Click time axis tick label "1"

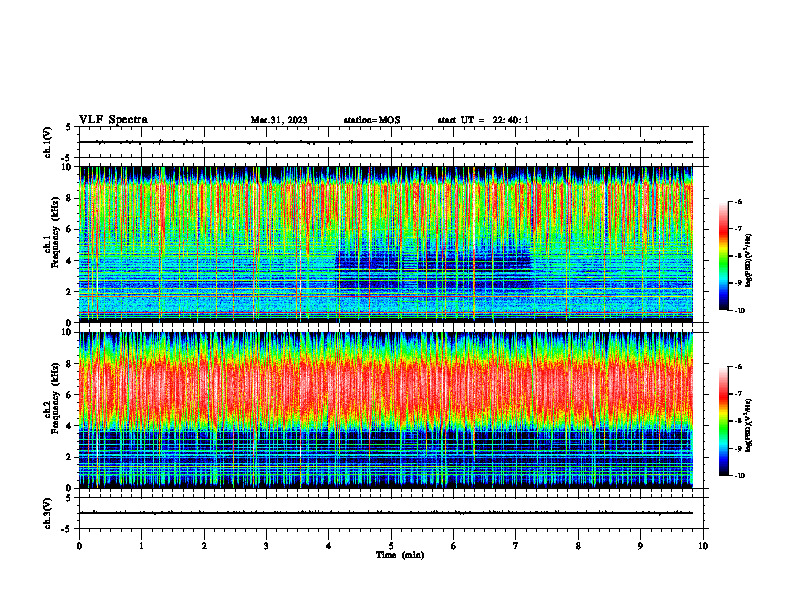coord(141,546)
